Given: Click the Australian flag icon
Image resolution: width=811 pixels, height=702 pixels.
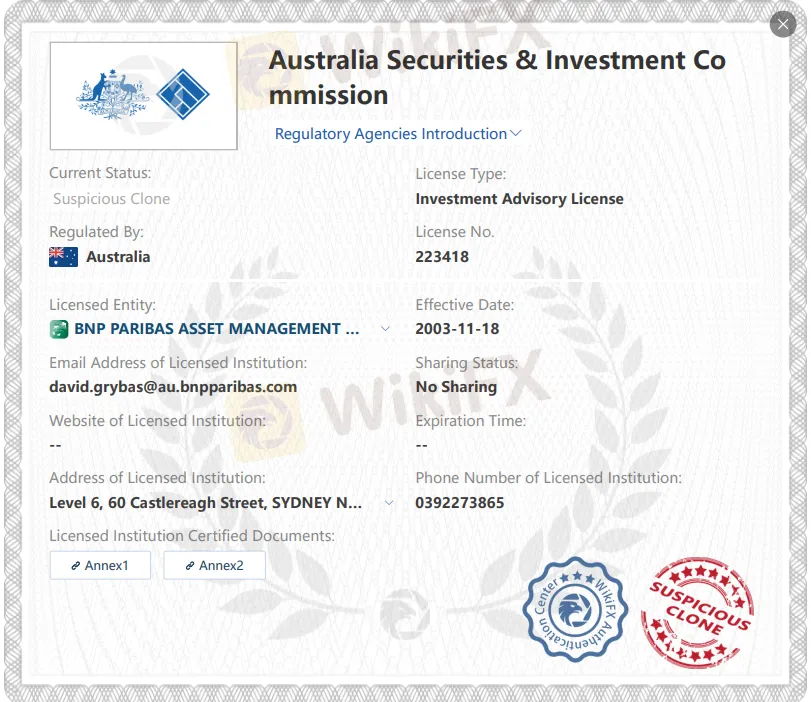Looking at the screenshot, I should 63,257.
